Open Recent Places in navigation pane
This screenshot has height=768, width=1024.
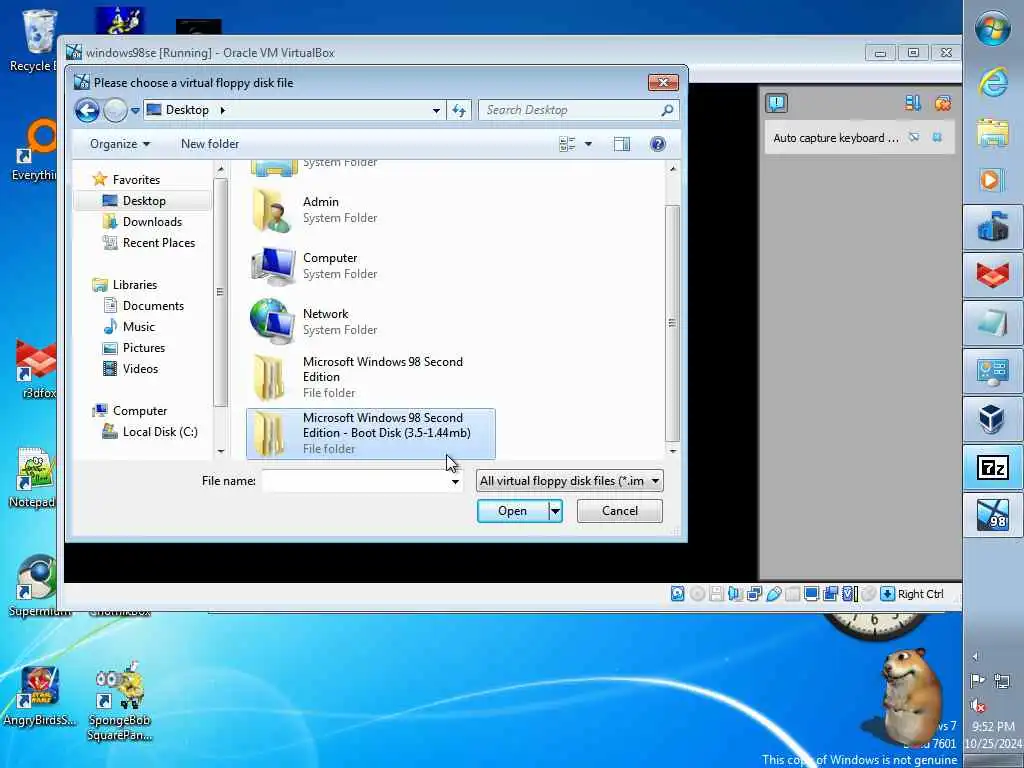coord(158,243)
